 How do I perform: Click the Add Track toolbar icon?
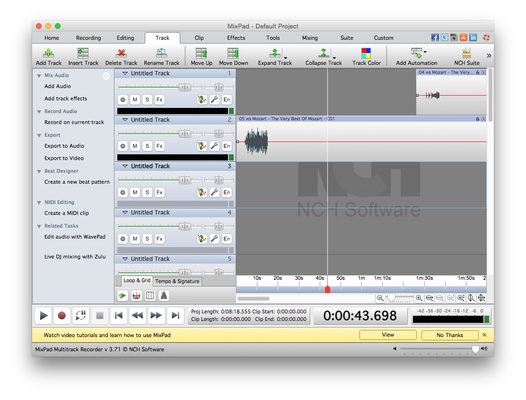49,56
